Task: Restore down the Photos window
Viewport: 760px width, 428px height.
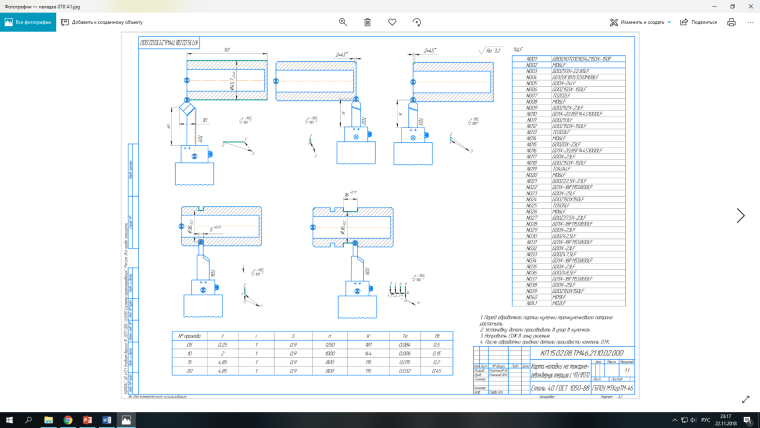Action: pyautogui.click(x=732, y=6)
